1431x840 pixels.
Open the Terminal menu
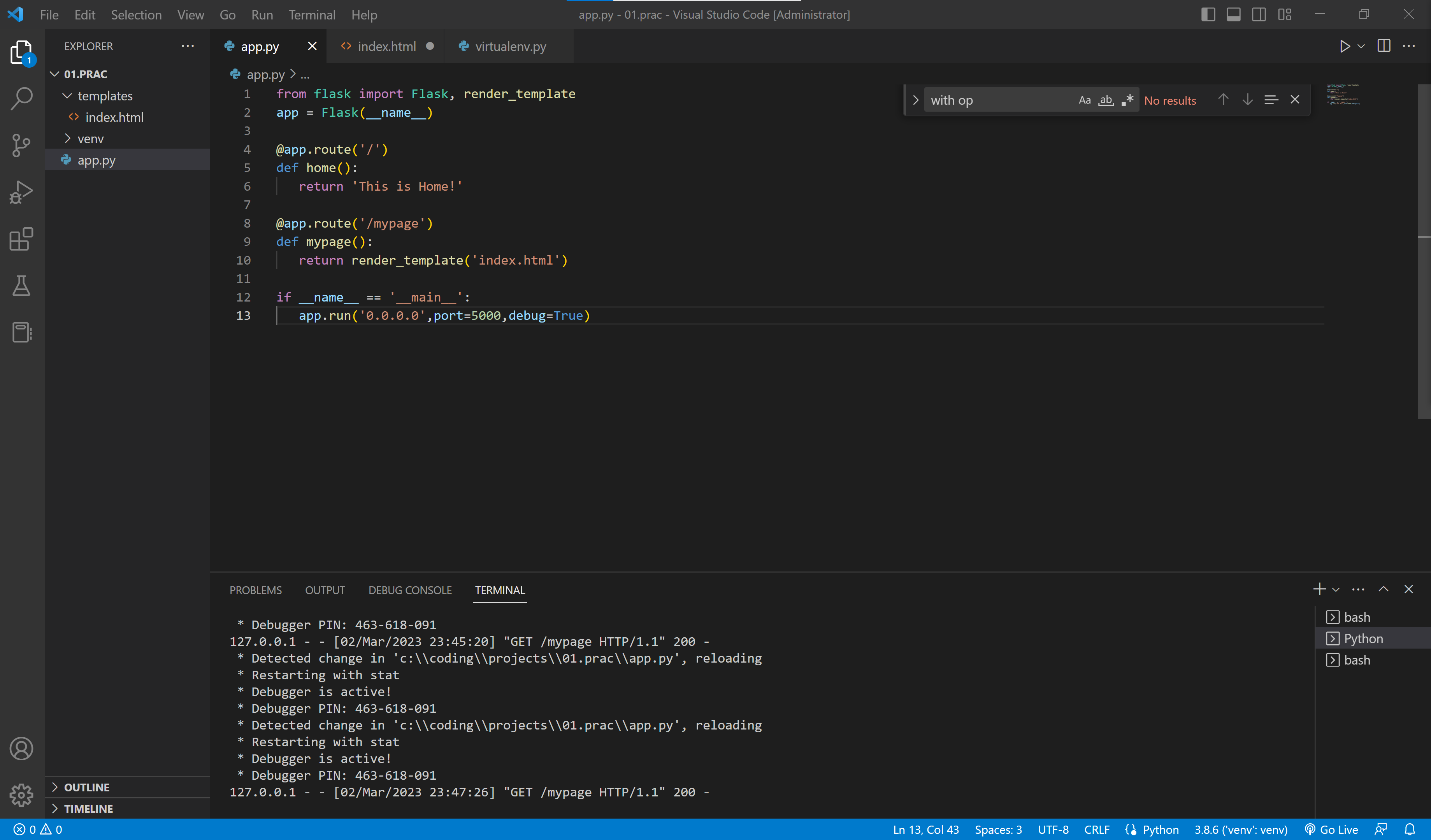312,15
